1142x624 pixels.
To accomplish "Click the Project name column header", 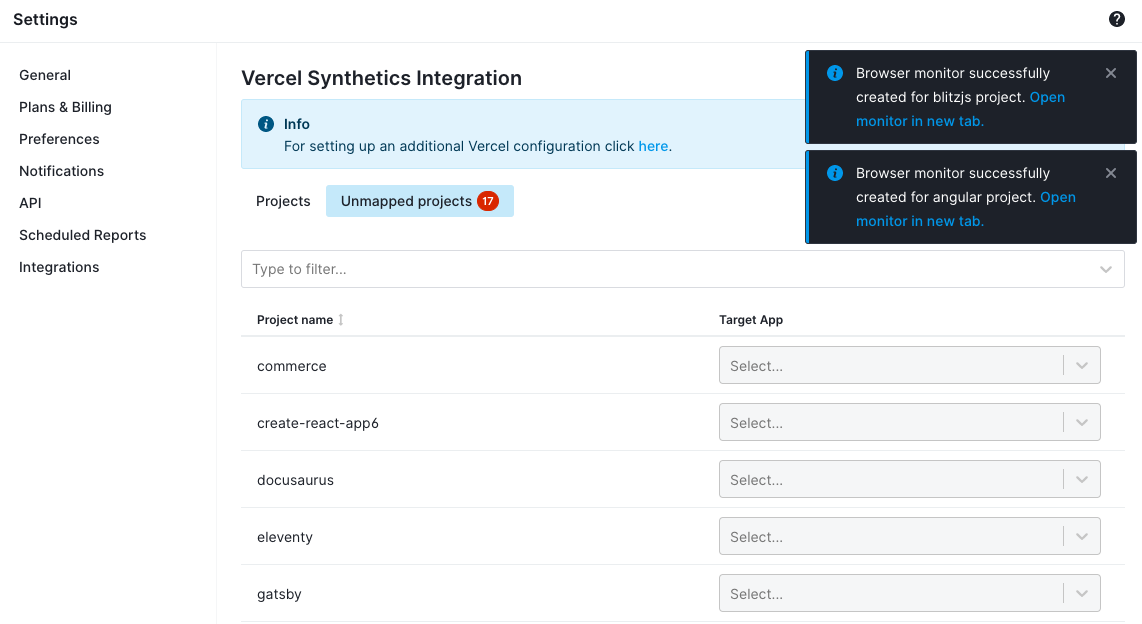I will coord(295,320).
